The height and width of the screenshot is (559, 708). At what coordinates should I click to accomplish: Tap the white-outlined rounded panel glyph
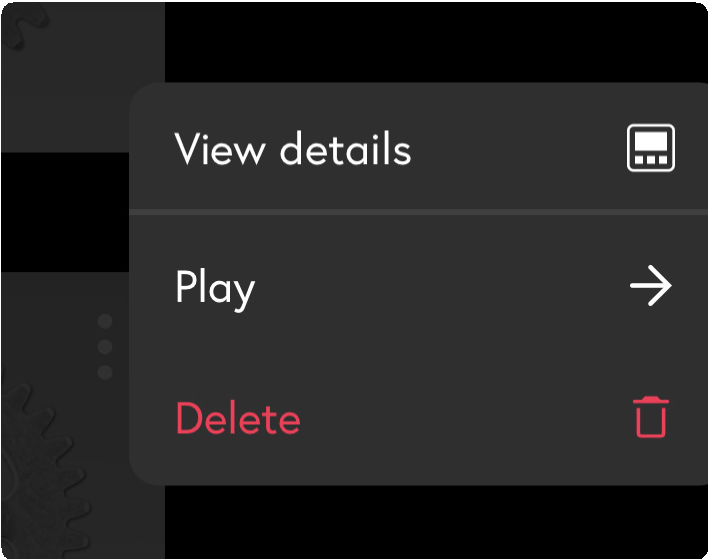click(651, 148)
